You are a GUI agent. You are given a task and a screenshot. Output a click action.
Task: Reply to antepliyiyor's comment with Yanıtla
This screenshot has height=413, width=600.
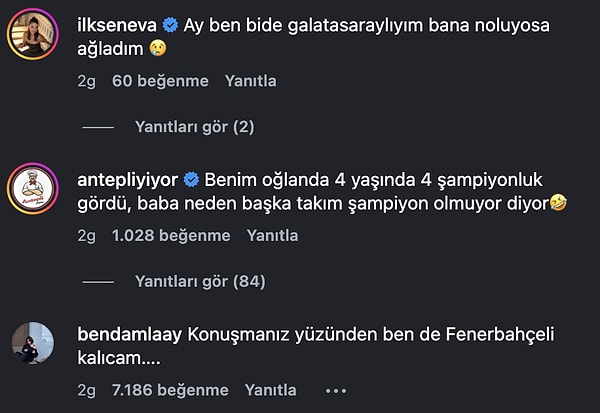pyautogui.click(x=273, y=236)
